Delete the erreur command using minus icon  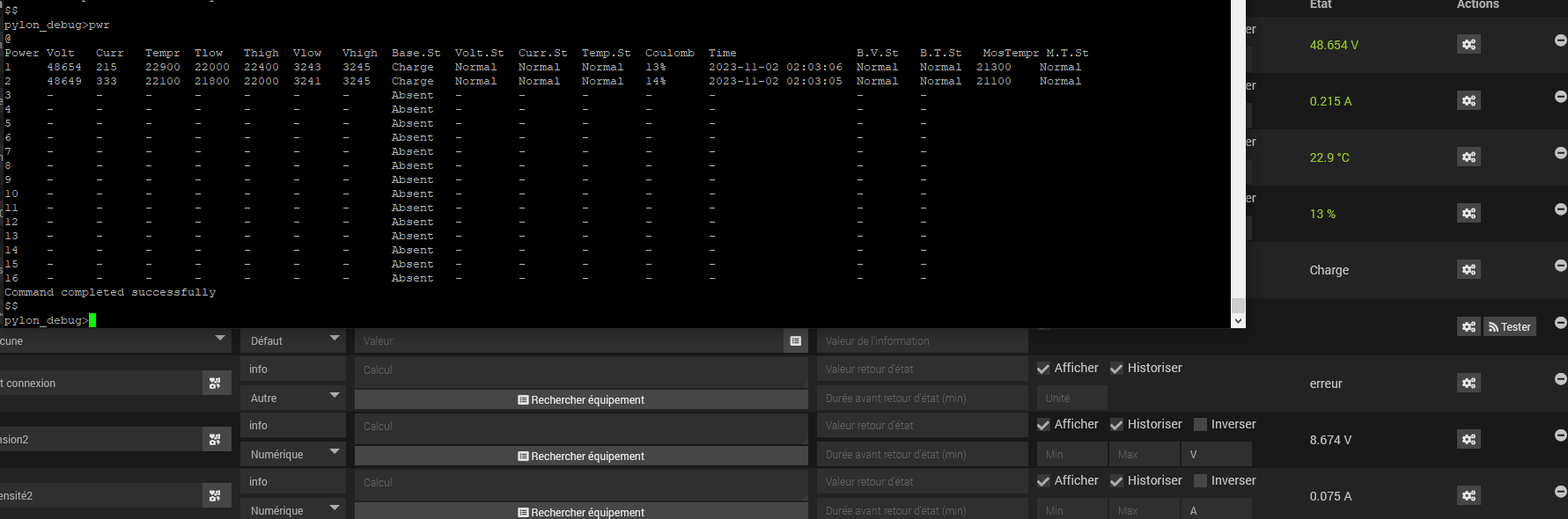click(1560, 379)
